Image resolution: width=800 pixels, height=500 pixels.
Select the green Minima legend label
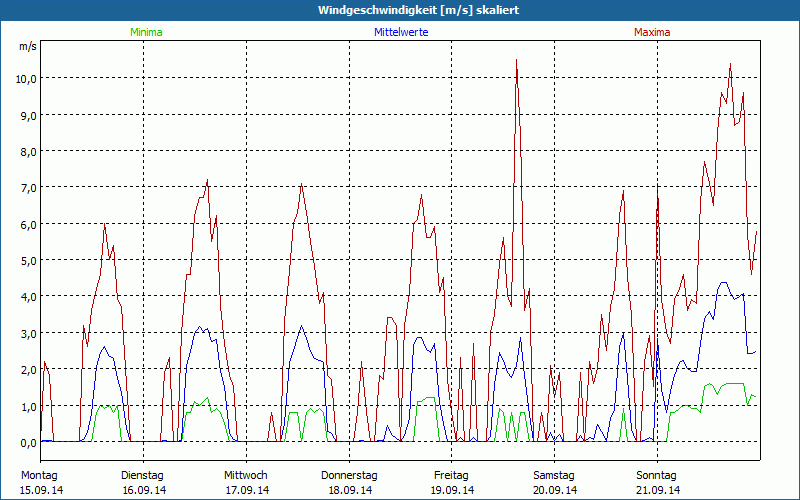145,32
